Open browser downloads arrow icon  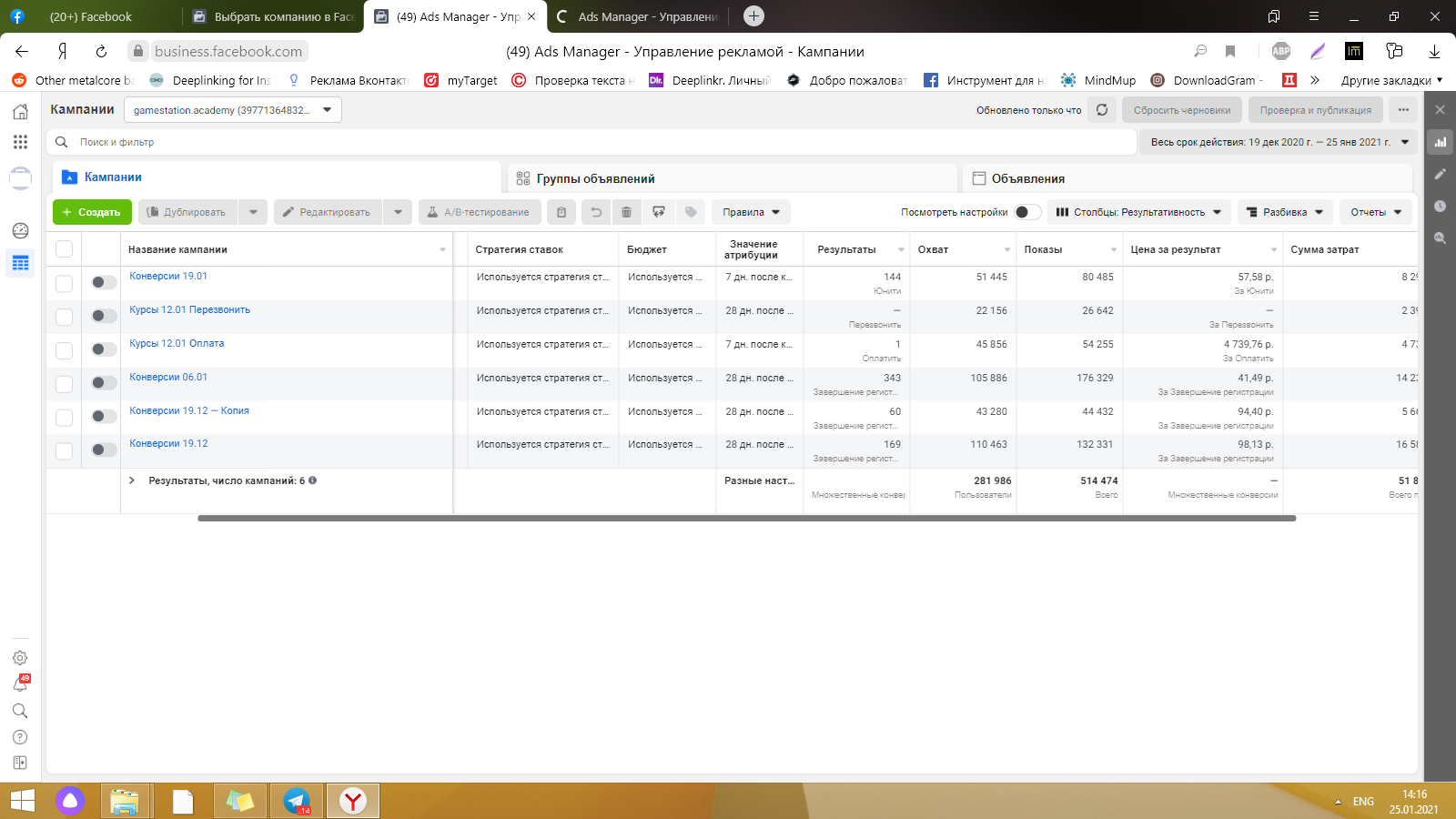point(1434,51)
